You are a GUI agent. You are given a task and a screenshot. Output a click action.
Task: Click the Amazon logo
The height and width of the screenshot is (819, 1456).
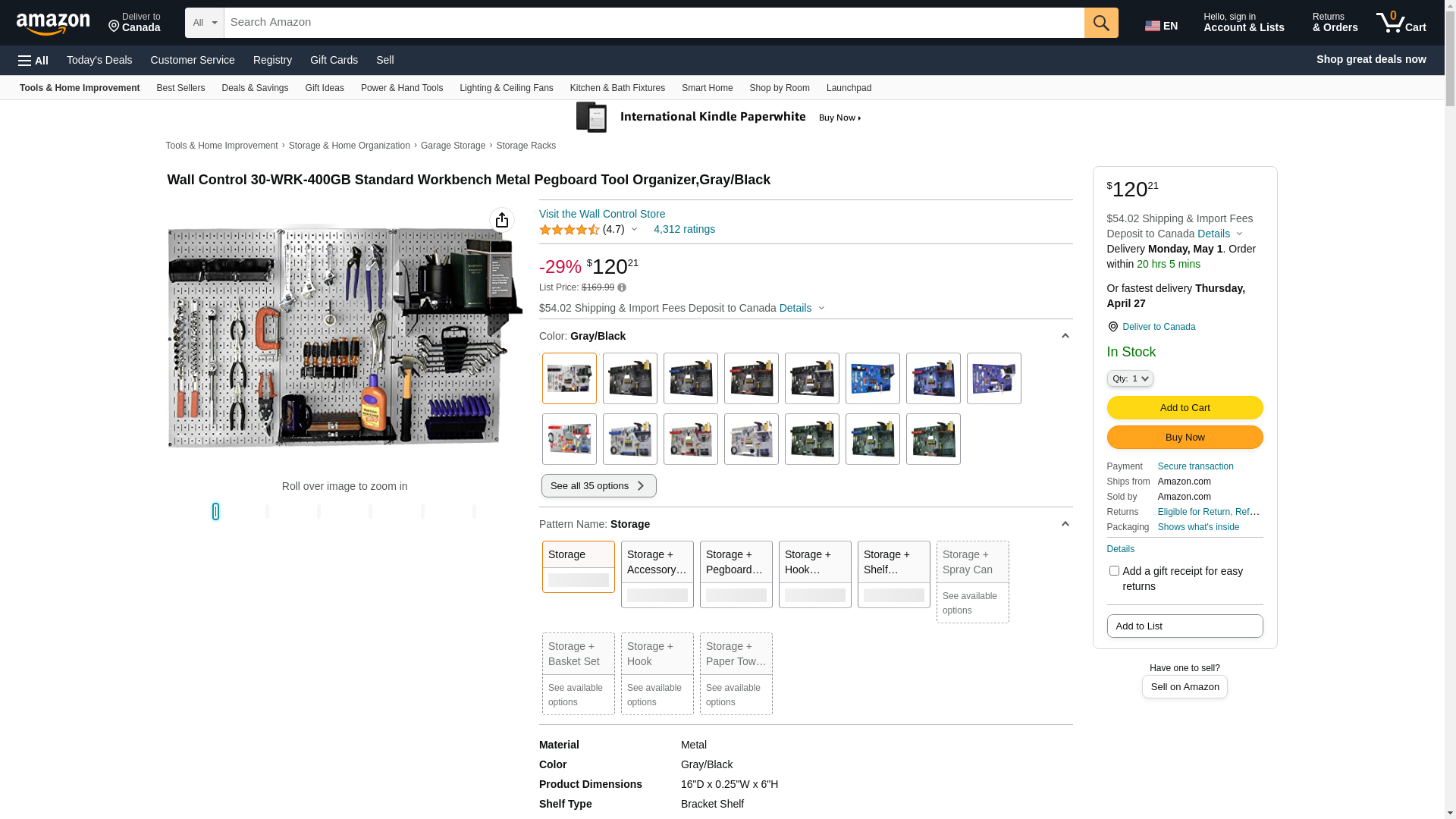coord(53,24)
